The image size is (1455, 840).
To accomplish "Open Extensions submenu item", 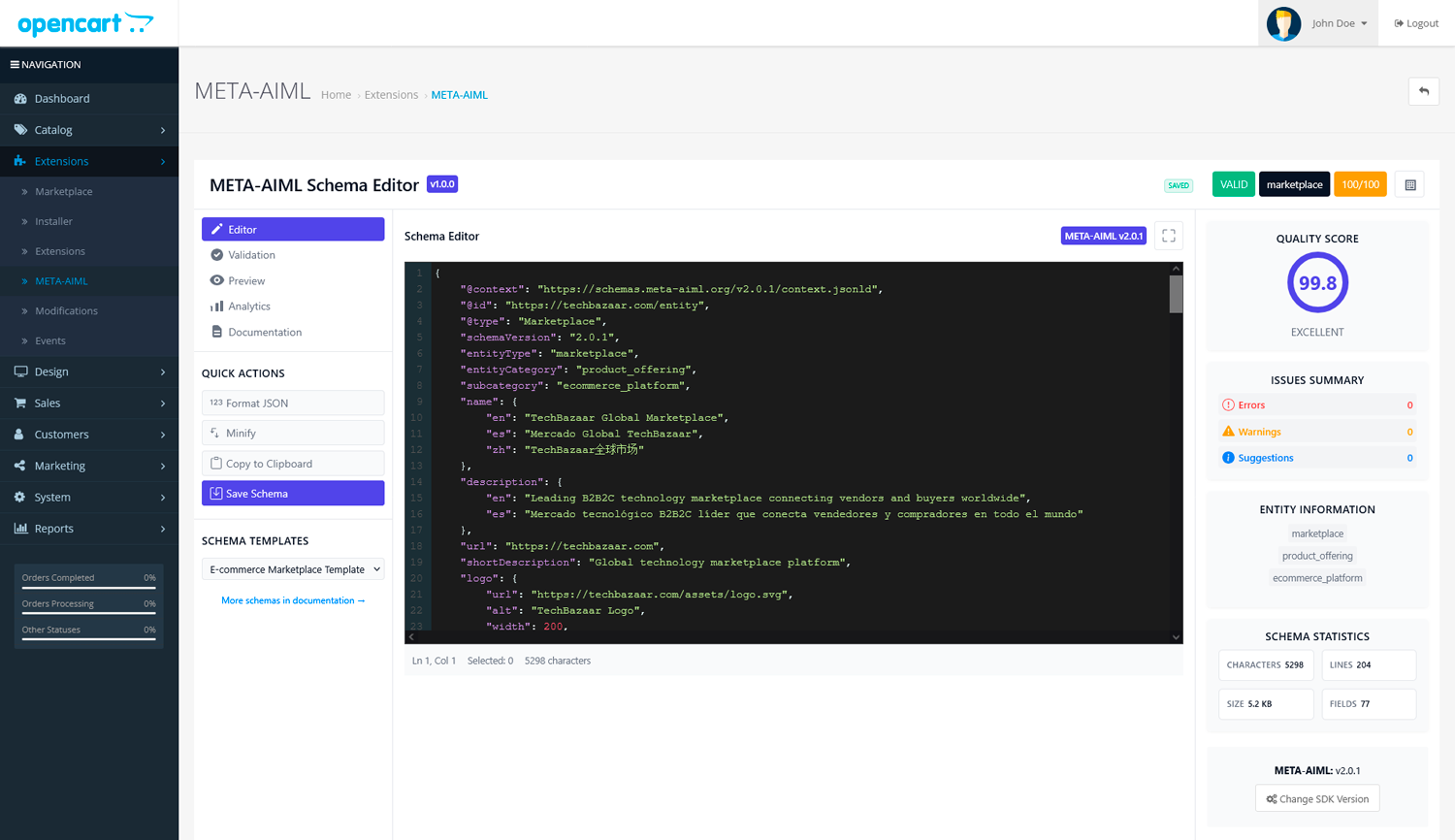I will [x=89, y=251].
